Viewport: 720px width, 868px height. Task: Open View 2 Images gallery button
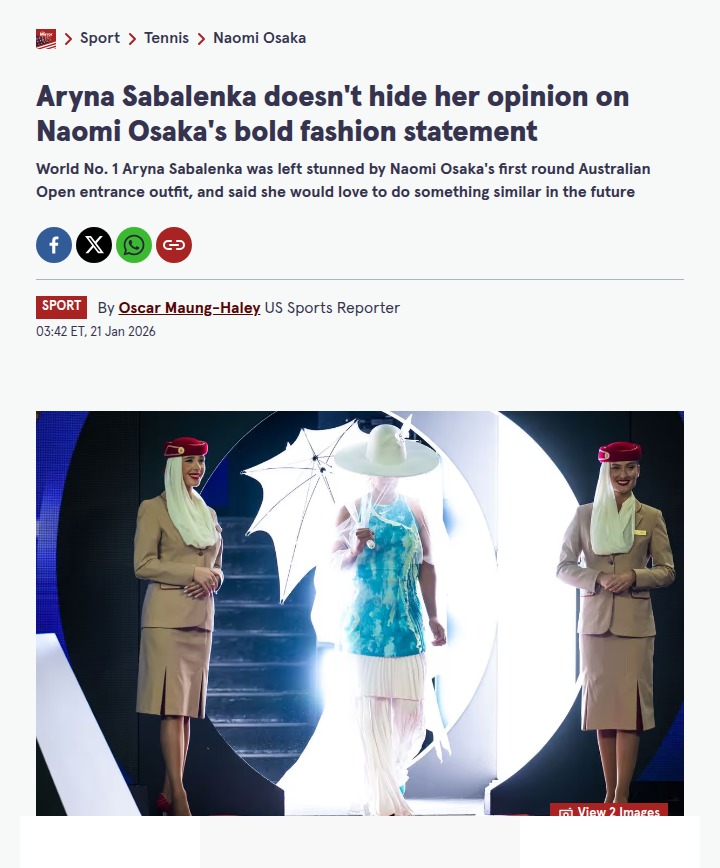[609, 809]
